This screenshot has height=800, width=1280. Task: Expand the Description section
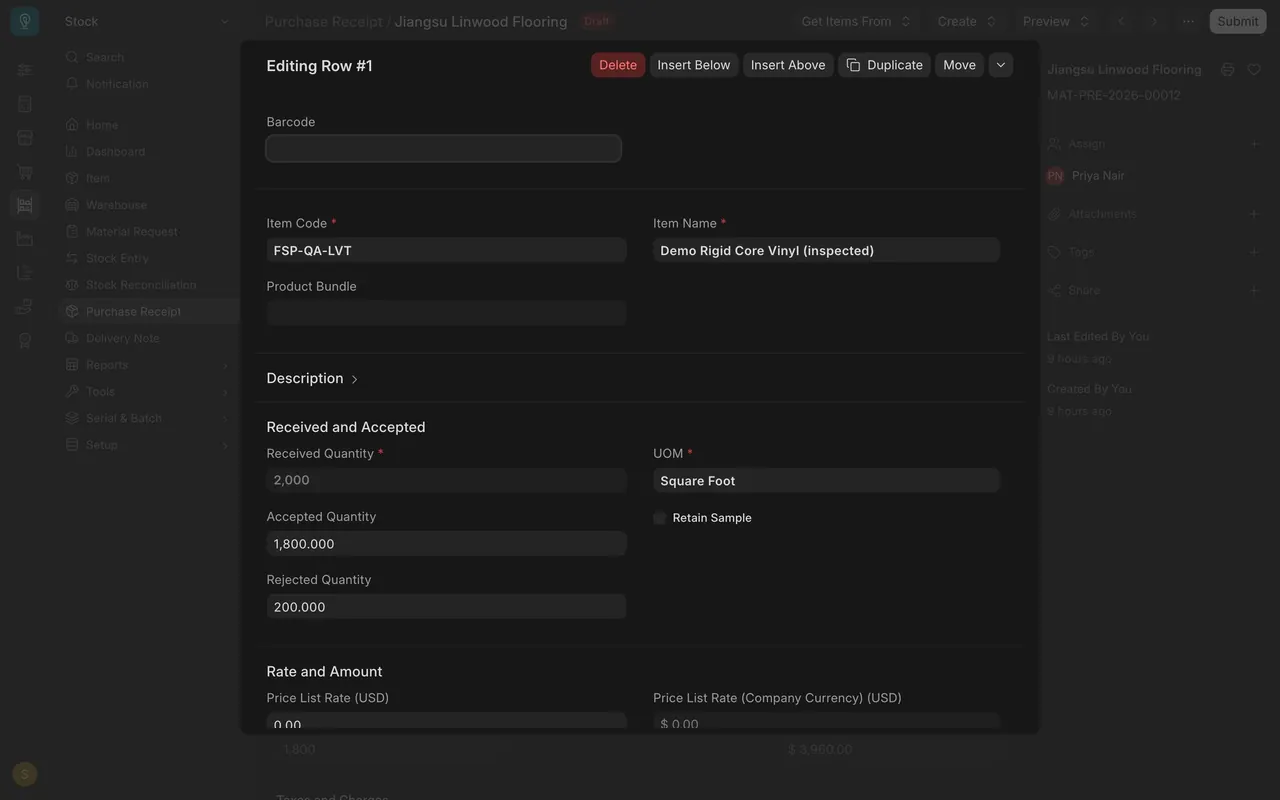pos(312,378)
